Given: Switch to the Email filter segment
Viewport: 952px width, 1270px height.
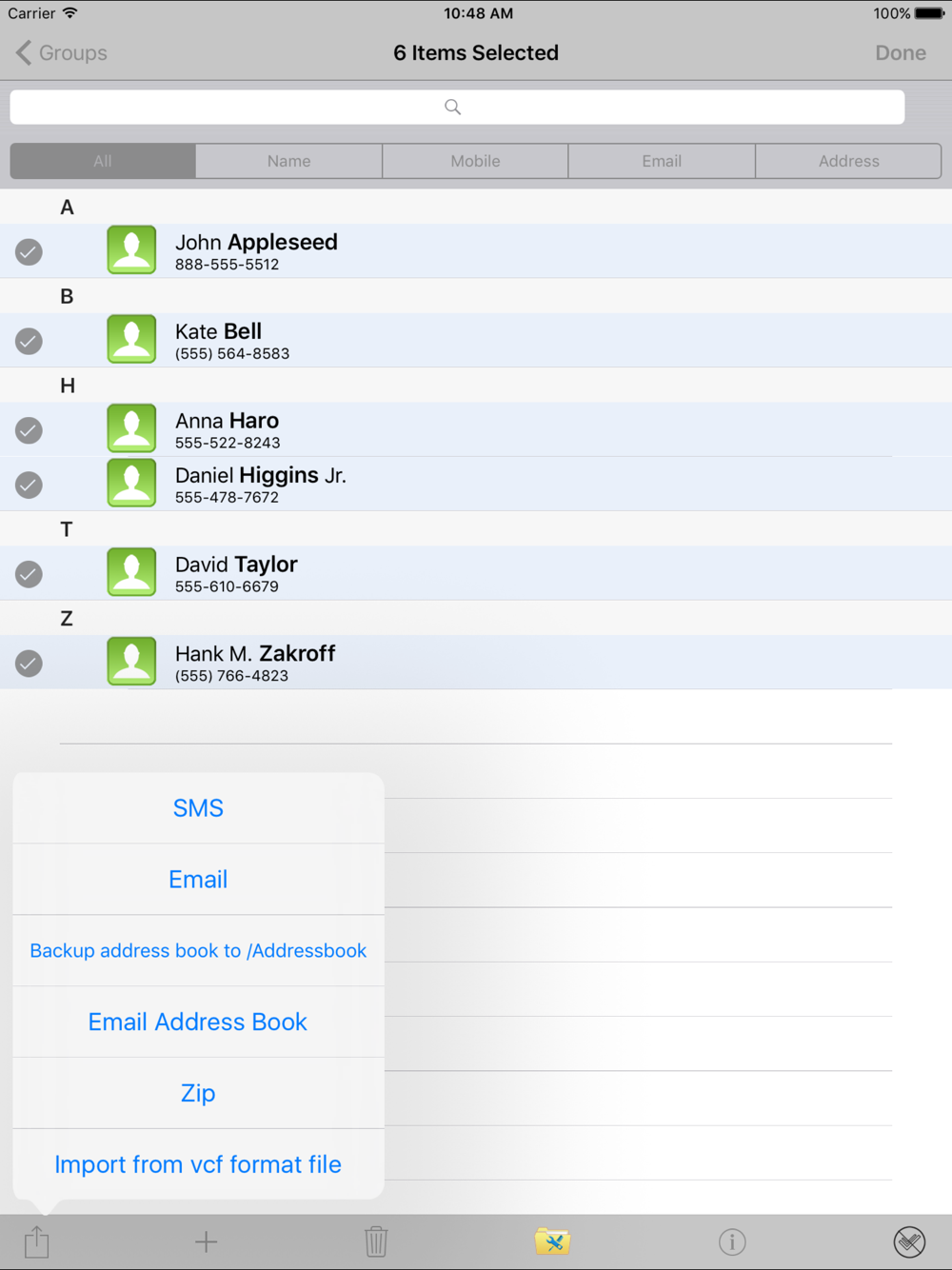Looking at the screenshot, I should pyautogui.click(x=662, y=161).
